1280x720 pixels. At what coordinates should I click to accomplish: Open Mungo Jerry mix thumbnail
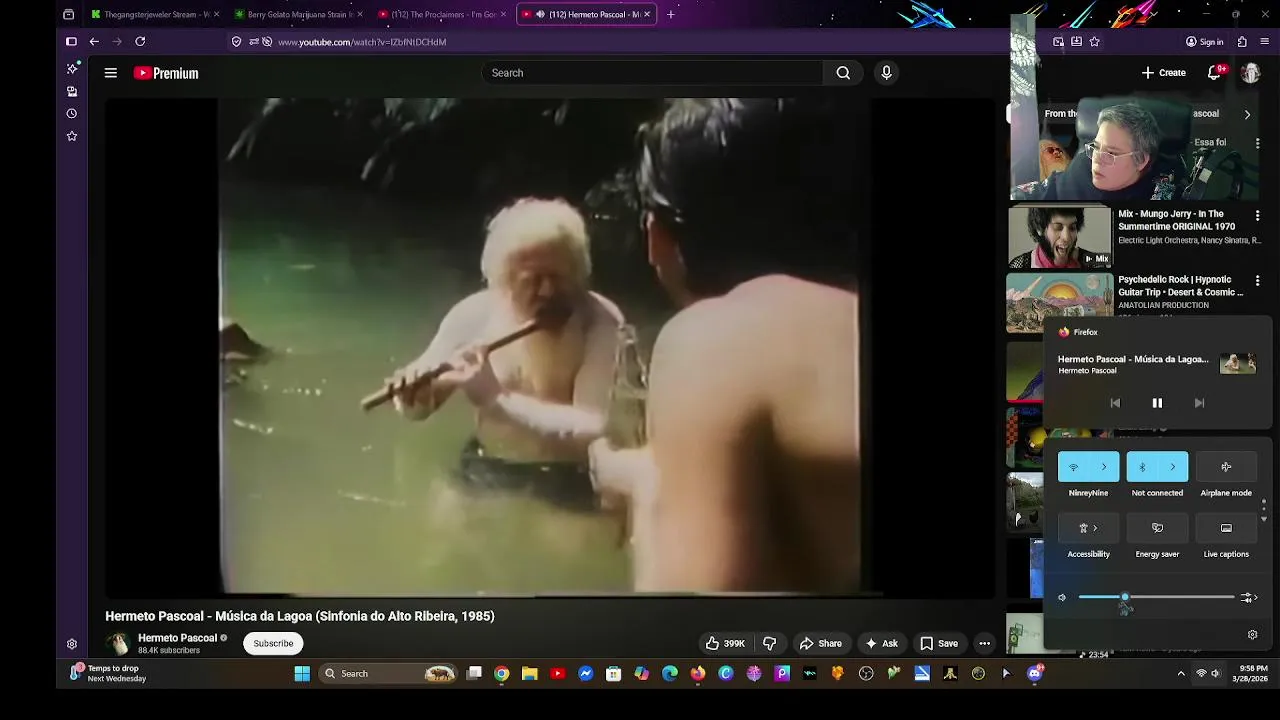click(x=1059, y=238)
